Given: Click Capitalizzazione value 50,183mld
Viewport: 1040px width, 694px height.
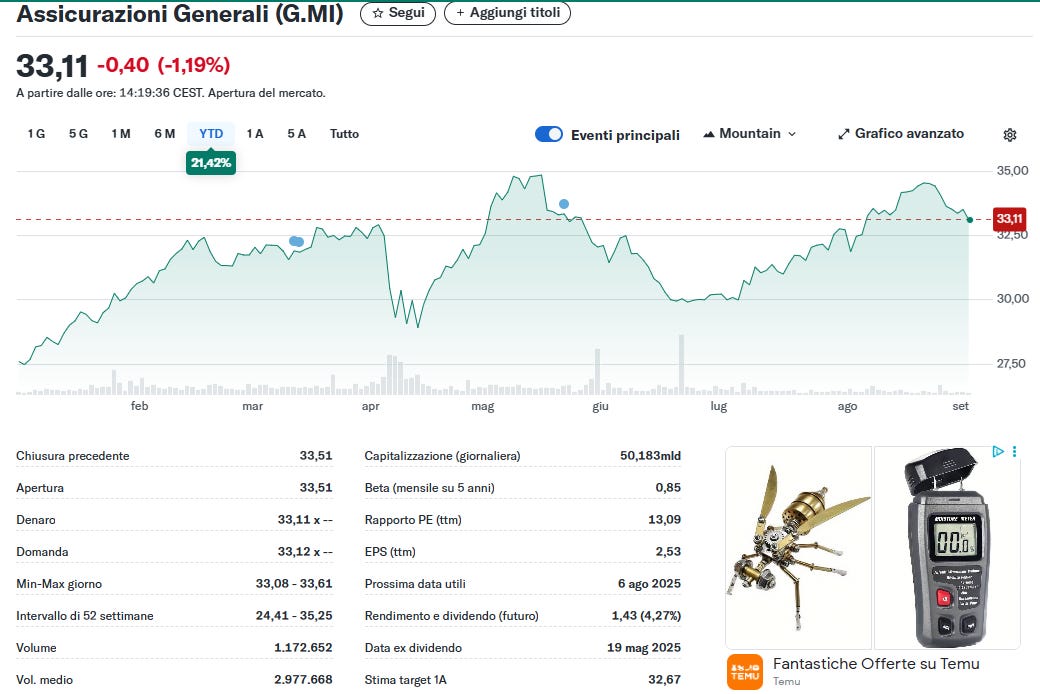Looking at the screenshot, I should 651,456.
